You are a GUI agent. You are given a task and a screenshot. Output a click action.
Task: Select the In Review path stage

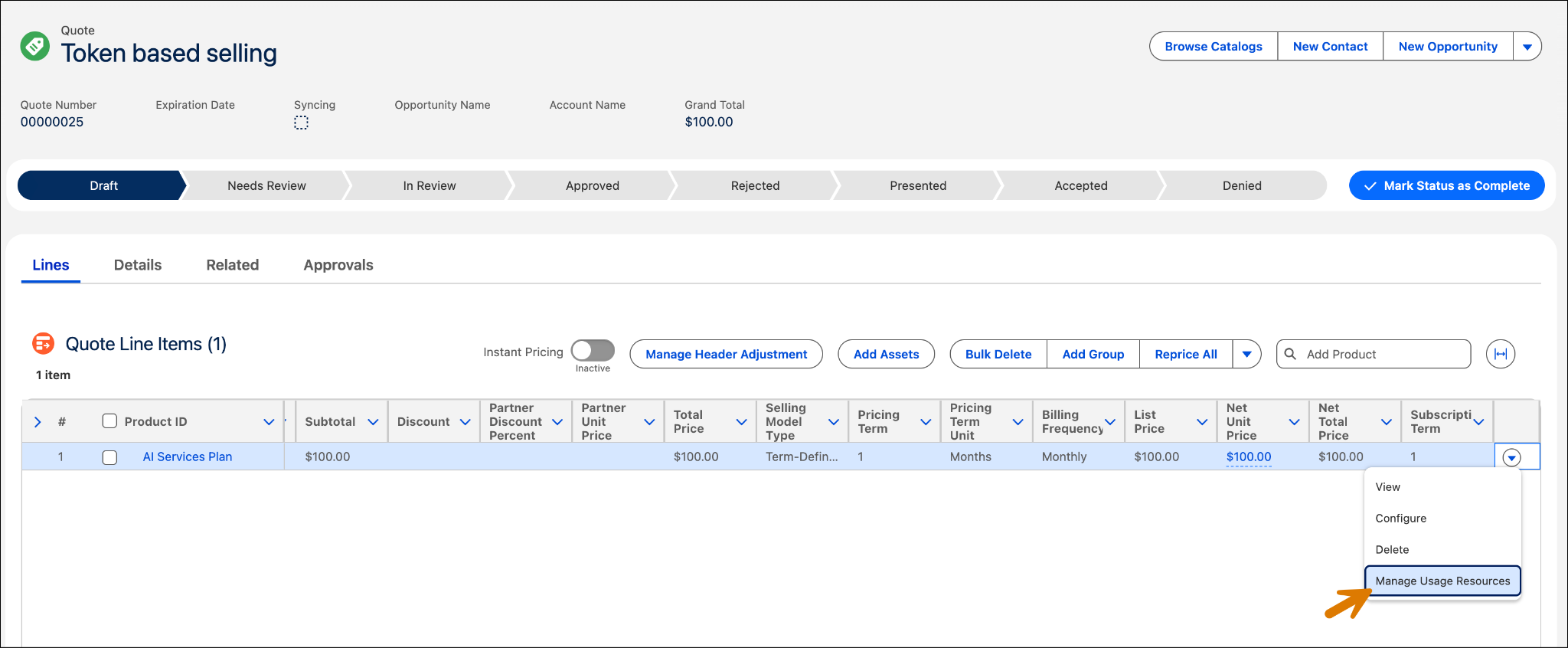click(430, 185)
